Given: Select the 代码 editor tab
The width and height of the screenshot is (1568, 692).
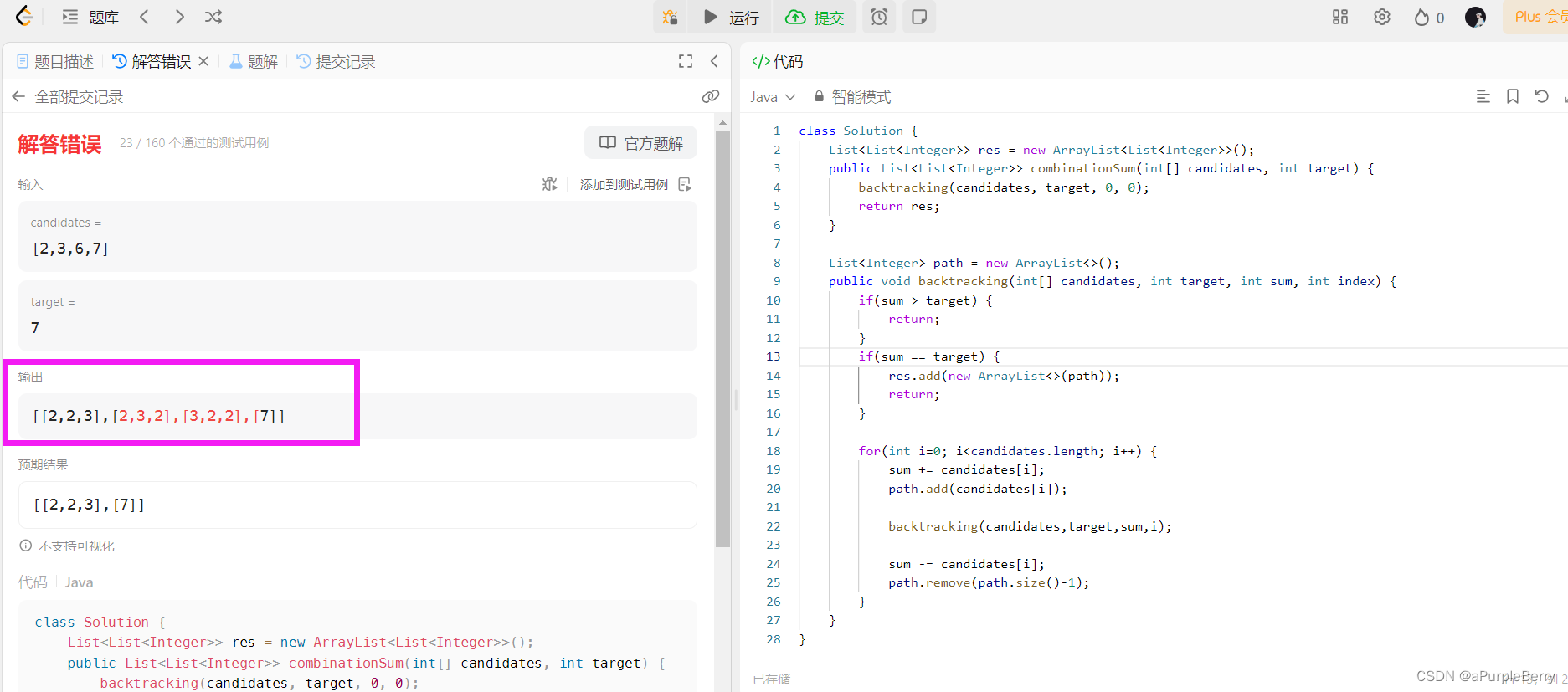Looking at the screenshot, I should (778, 61).
